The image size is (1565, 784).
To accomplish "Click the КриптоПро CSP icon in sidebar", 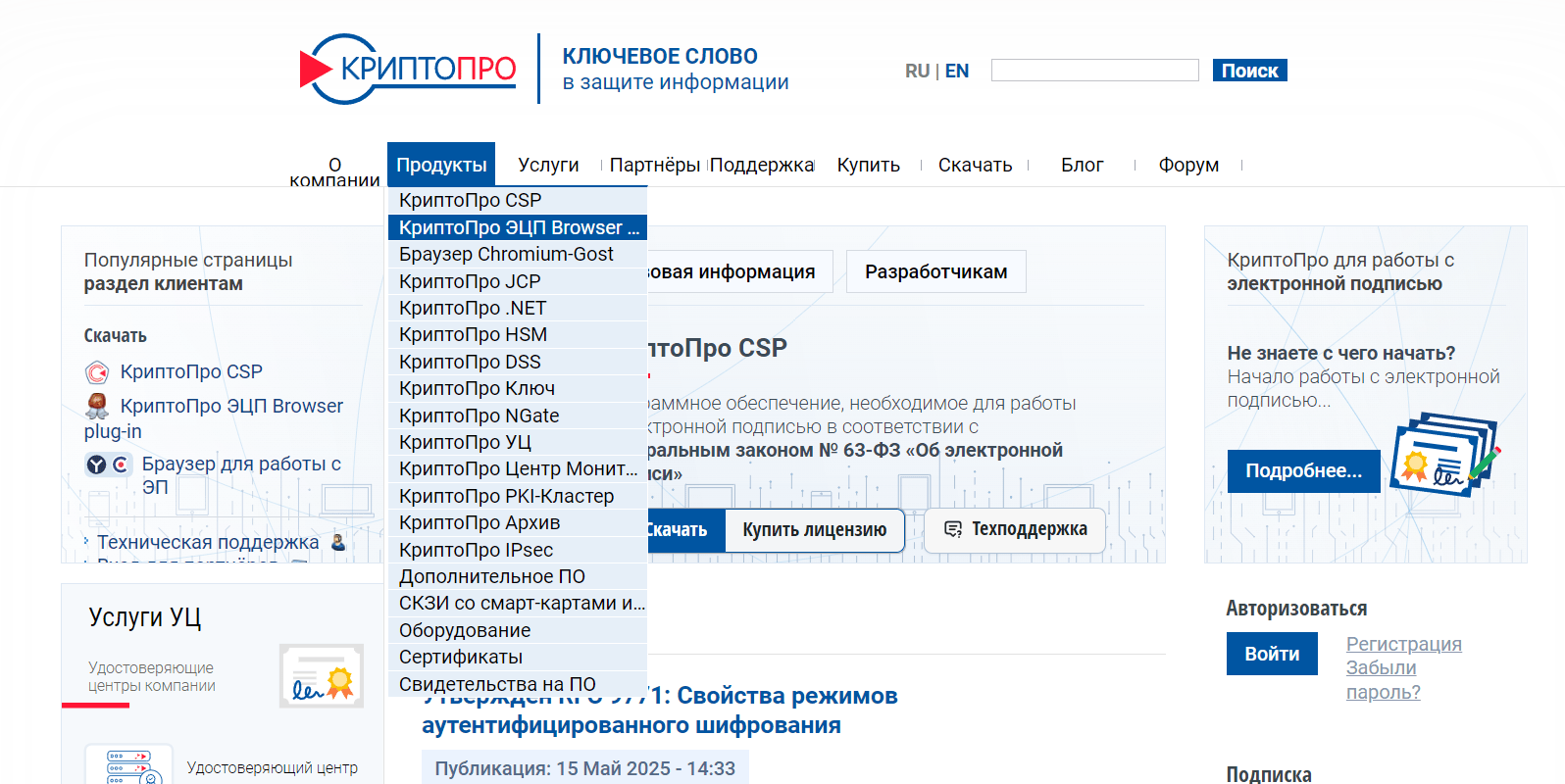I will click(97, 372).
